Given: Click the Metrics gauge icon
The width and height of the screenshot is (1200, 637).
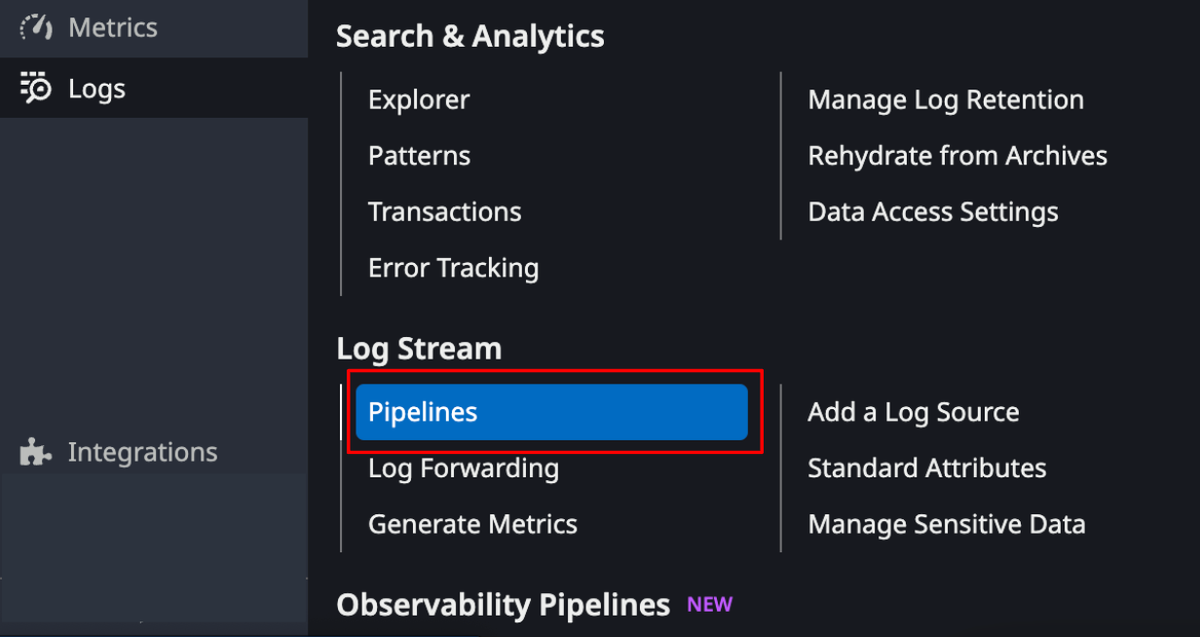Looking at the screenshot, I should [33, 27].
